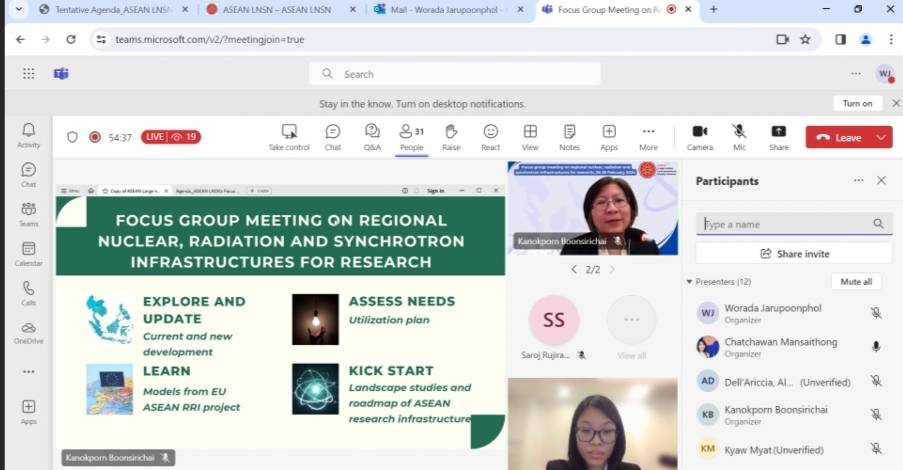Image resolution: width=903 pixels, height=470 pixels.
Task: Toggle the Camera on
Action: click(x=699, y=136)
